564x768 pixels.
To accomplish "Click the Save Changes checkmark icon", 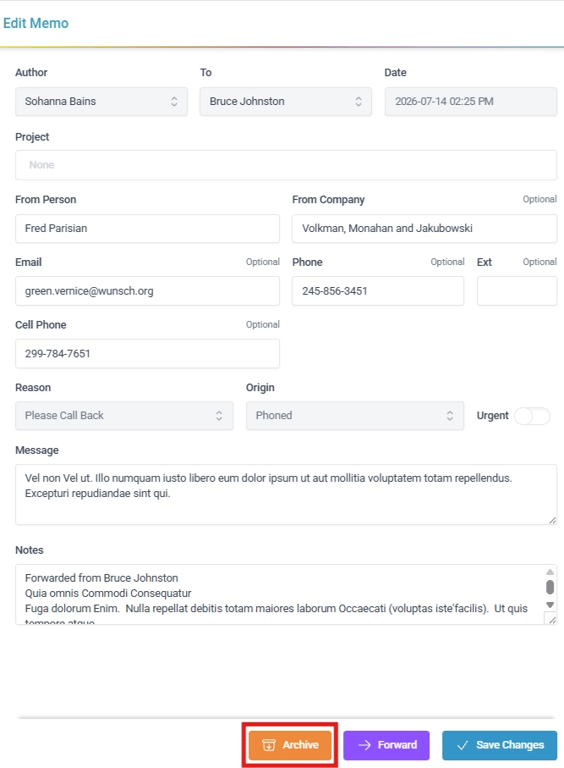I will pyautogui.click(x=462, y=745).
